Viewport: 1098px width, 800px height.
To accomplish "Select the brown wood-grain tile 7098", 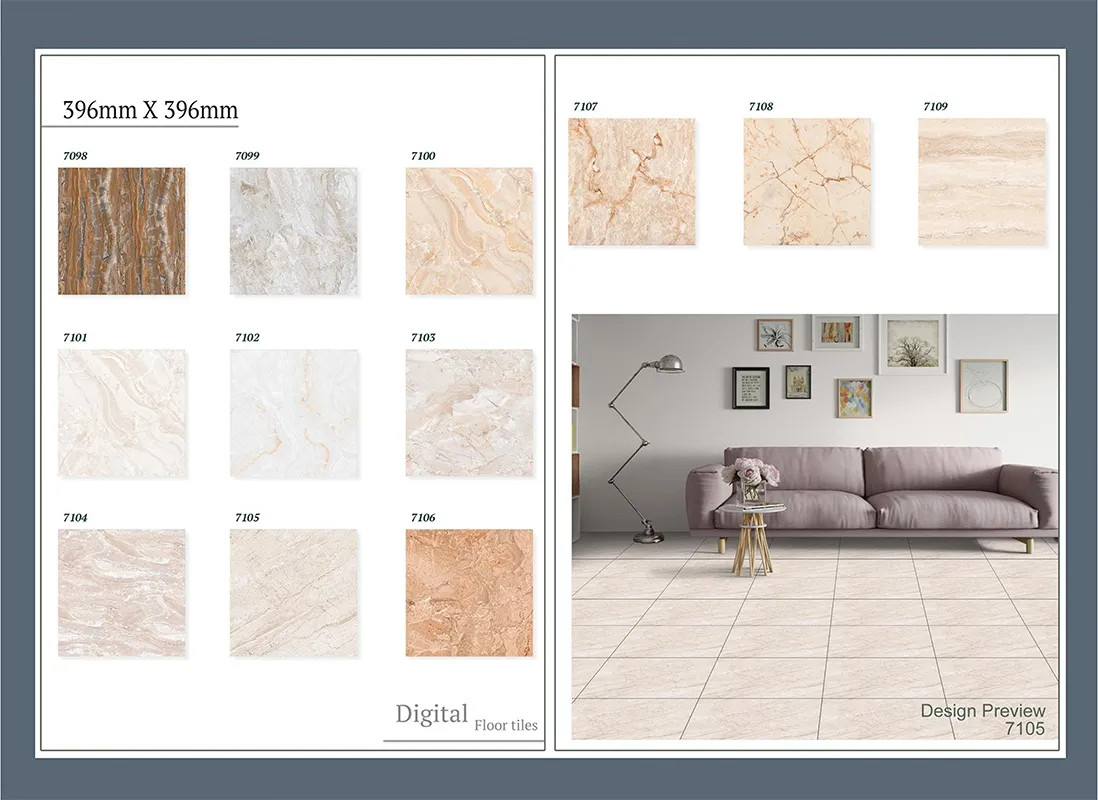I will 121,231.
